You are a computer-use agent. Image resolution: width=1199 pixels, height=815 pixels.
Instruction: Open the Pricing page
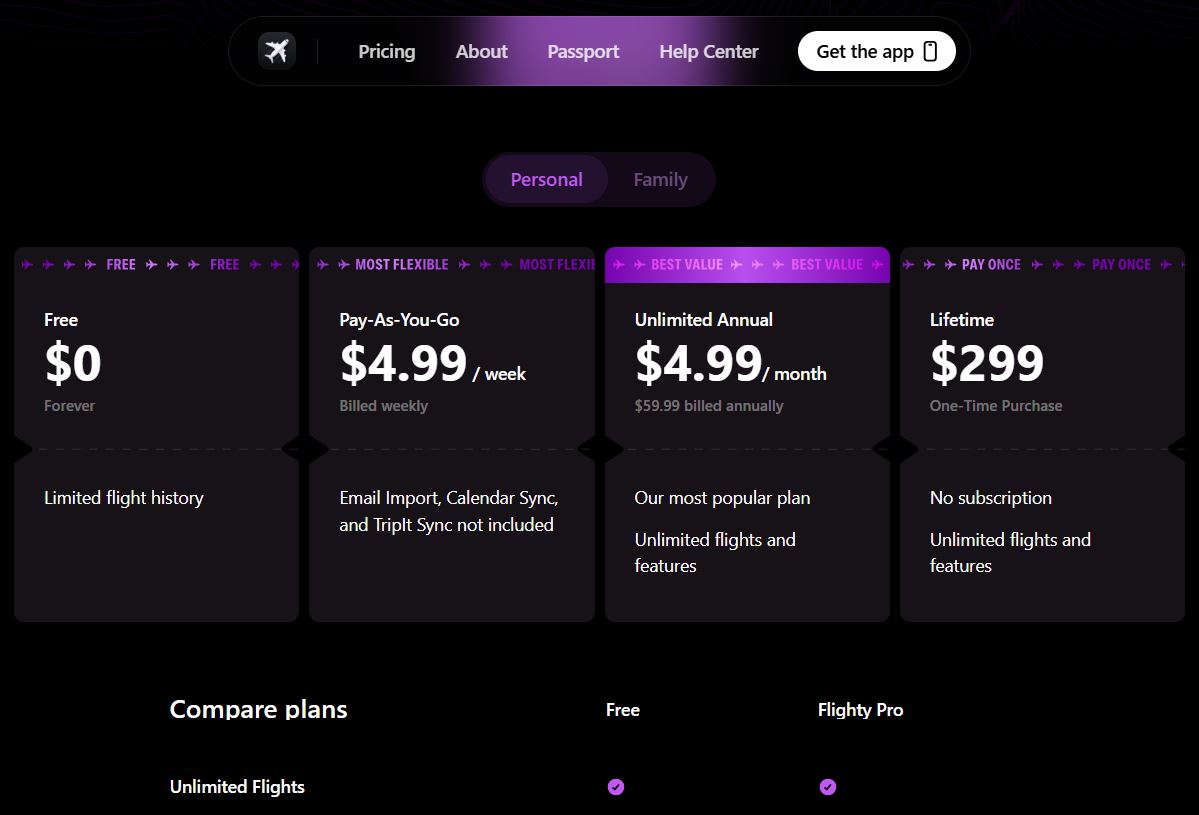coord(387,51)
